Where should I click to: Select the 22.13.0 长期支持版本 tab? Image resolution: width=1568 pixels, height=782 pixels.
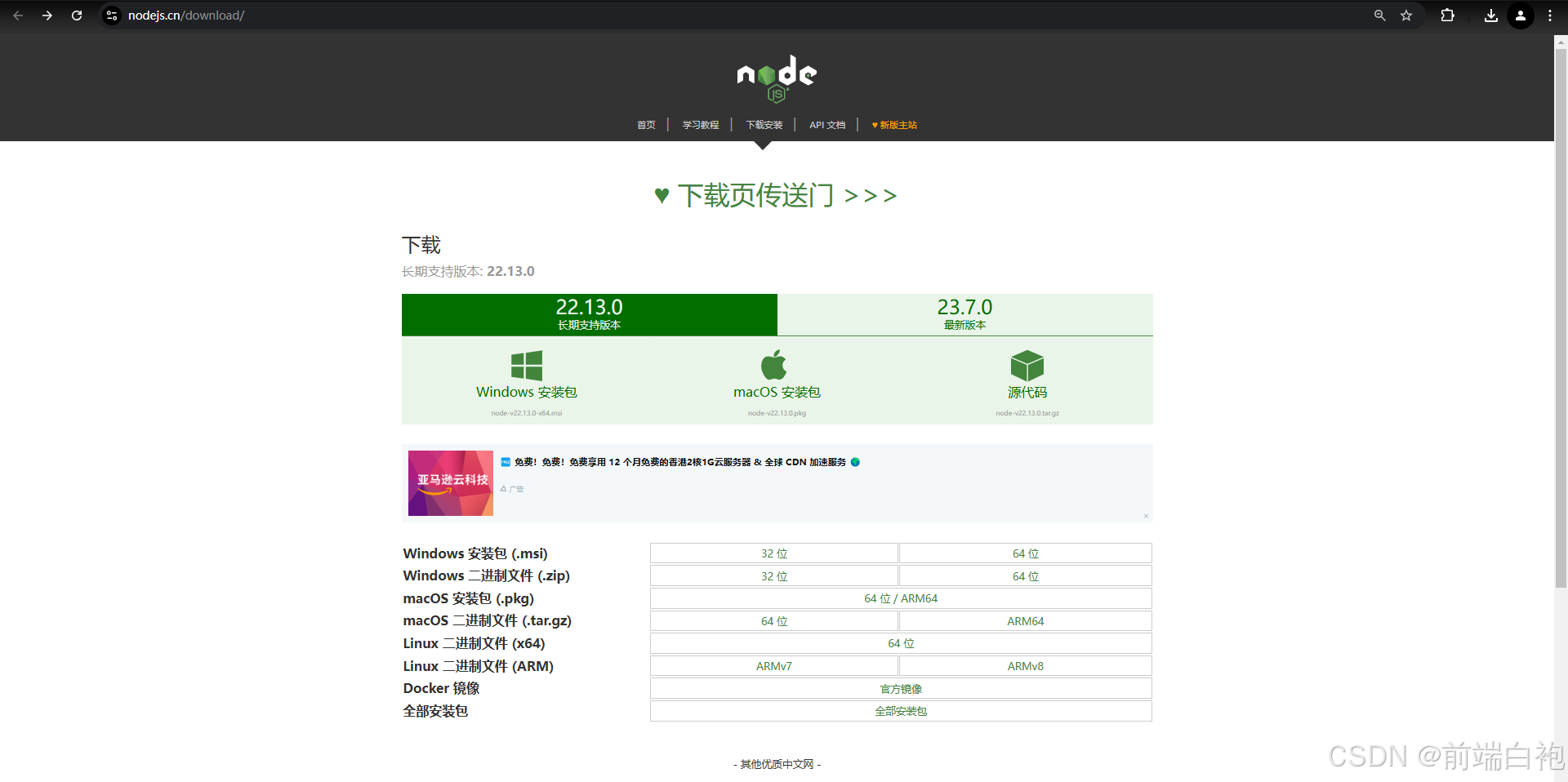coord(590,314)
